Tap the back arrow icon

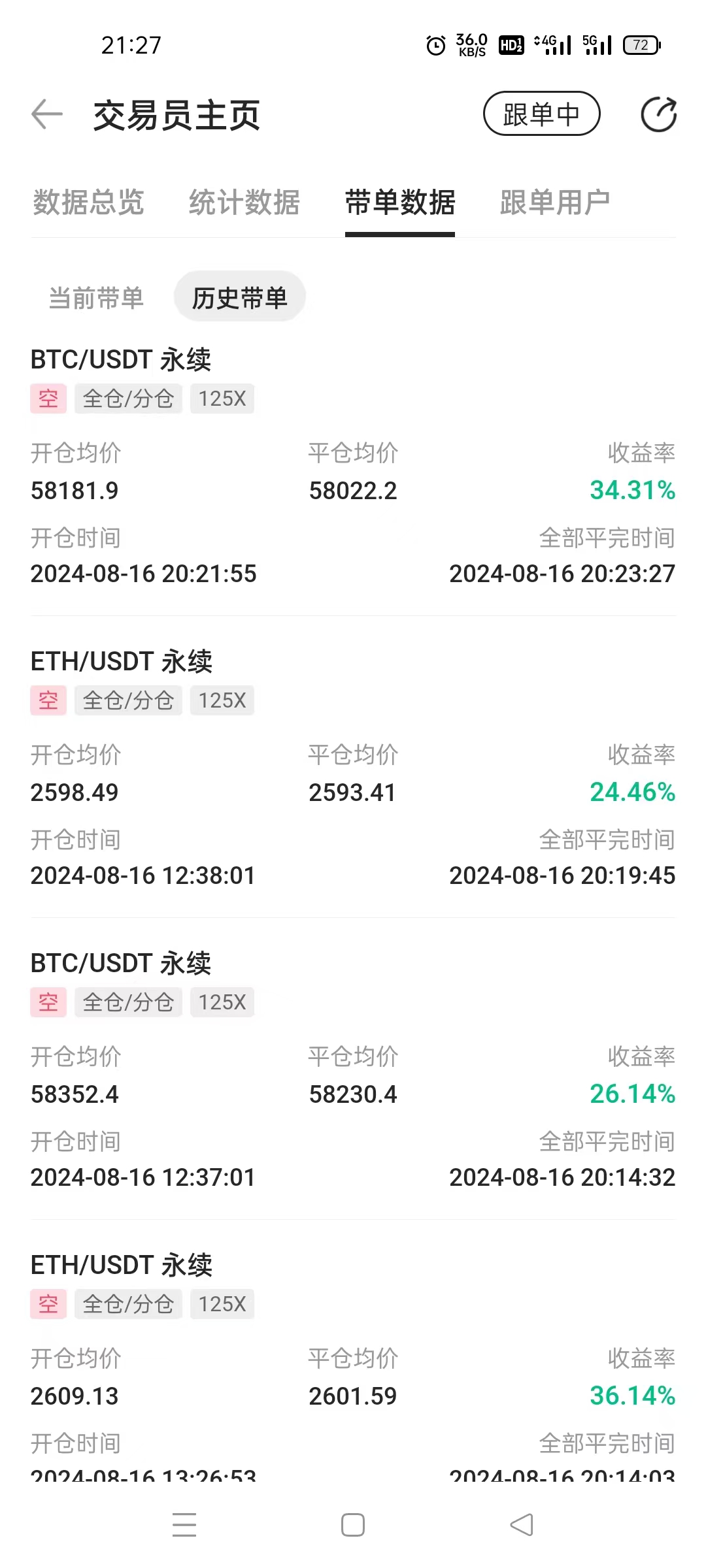point(47,114)
